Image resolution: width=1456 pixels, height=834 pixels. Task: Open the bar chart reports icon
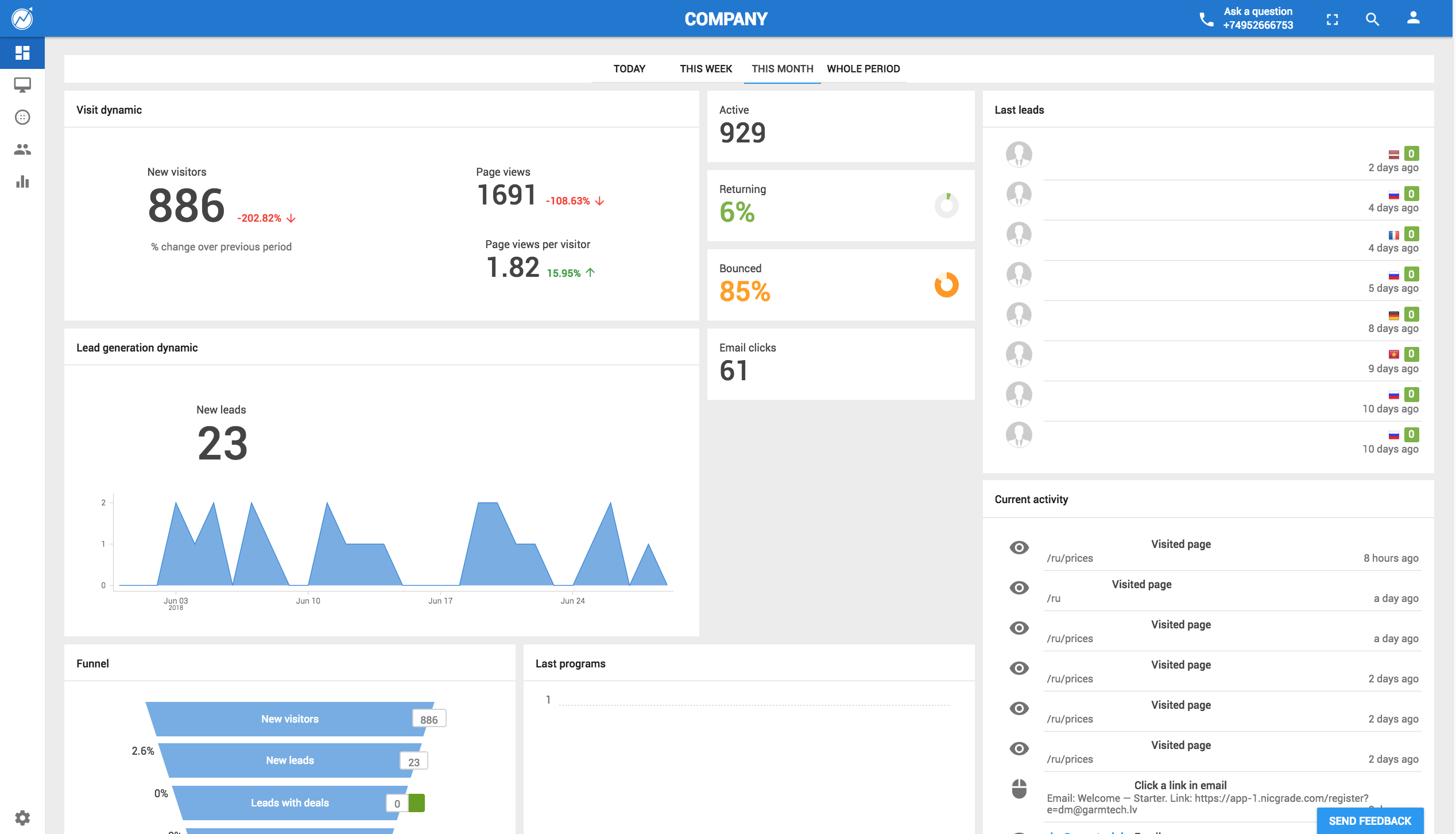22,182
